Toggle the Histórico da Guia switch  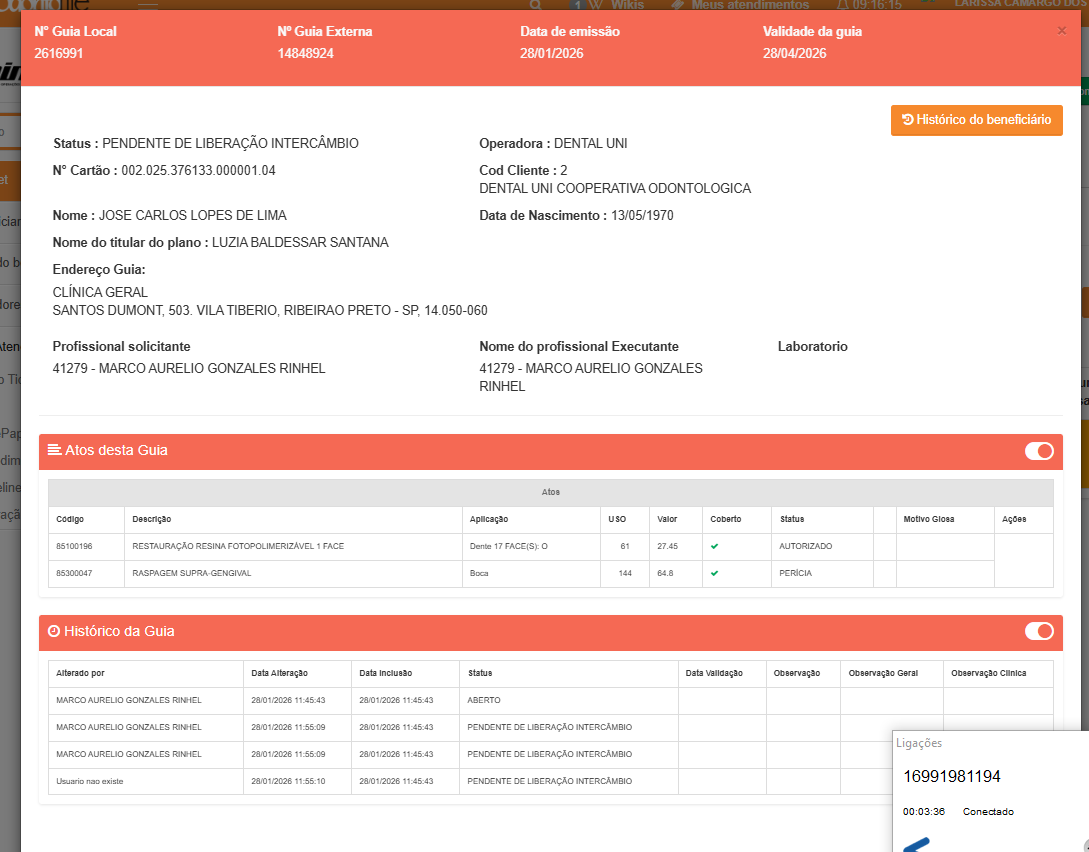pos(1039,631)
